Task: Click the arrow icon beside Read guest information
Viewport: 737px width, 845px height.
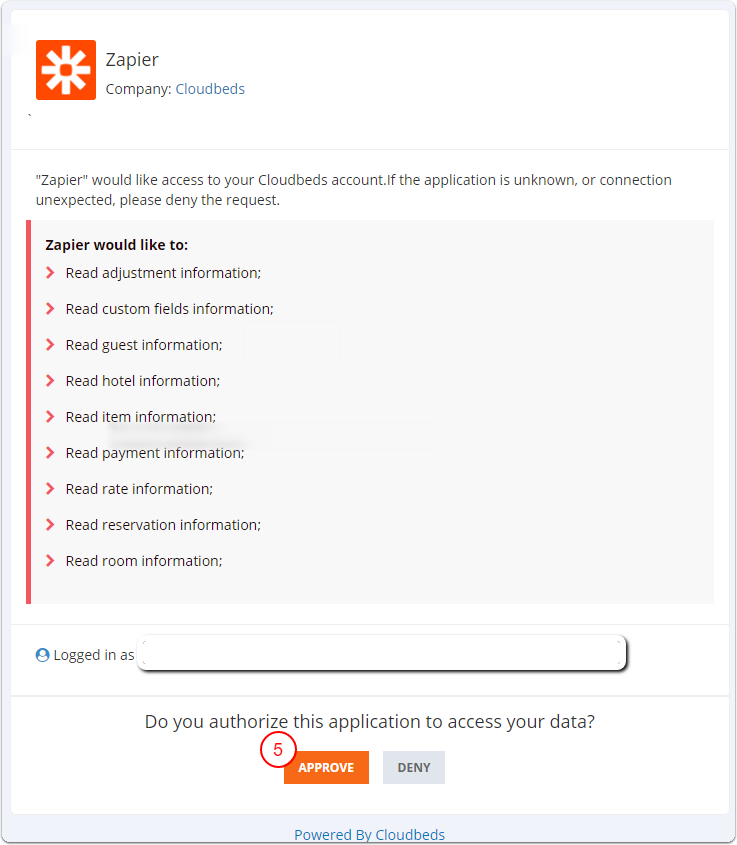Action: tap(51, 345)
